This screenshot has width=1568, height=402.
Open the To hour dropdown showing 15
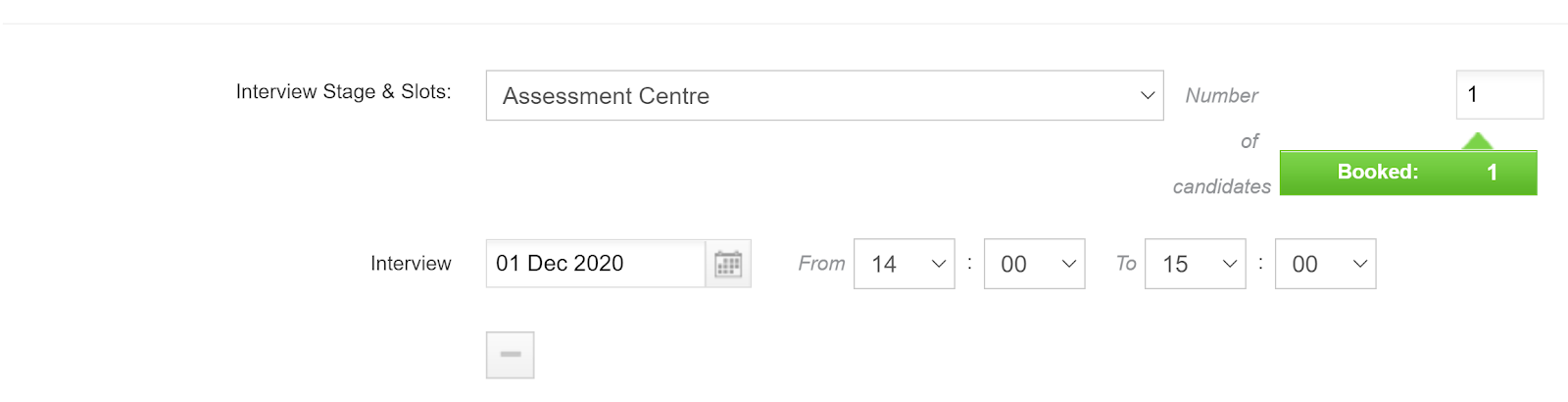[1195, 264]
